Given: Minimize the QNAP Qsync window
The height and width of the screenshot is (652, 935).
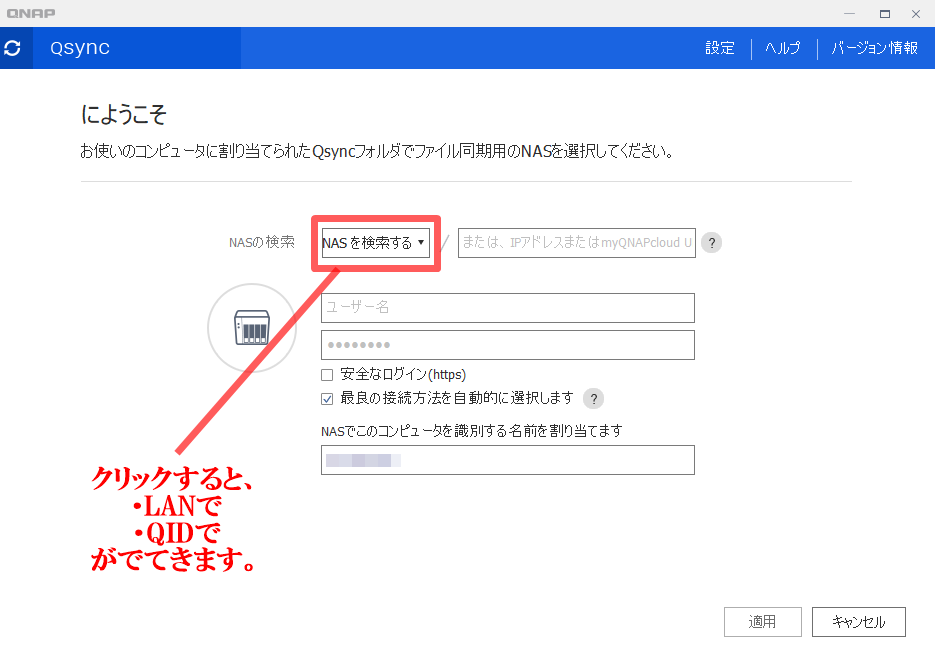Looking at the screenshot, I should 850,14.
